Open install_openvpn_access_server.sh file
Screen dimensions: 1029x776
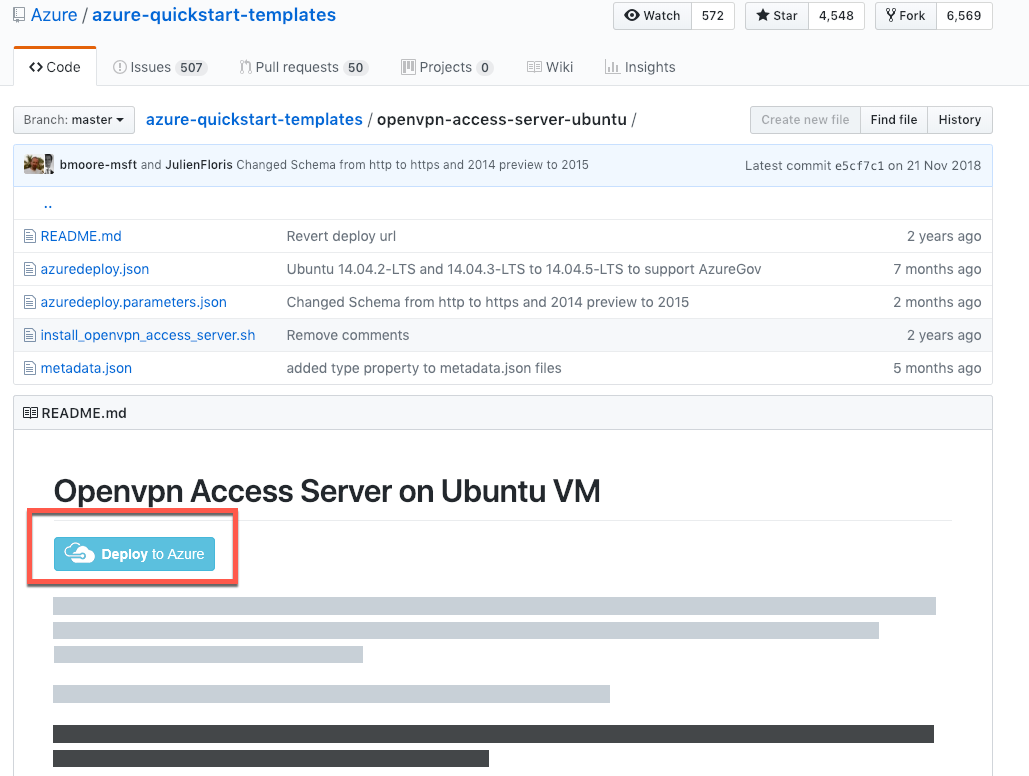point(148,335)
